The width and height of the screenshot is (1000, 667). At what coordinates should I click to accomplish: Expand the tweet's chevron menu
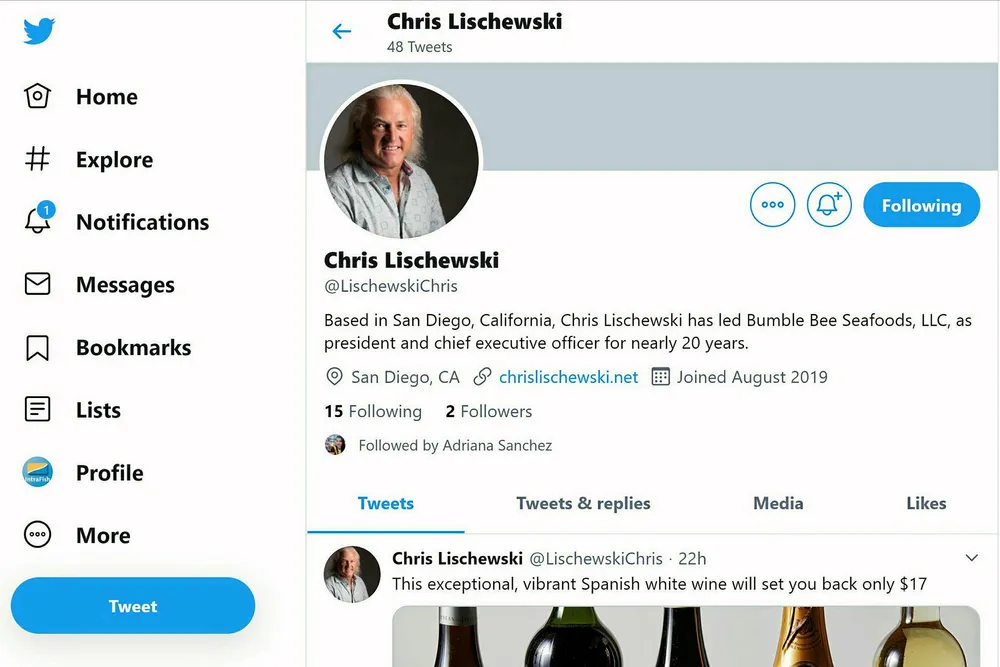971,558
